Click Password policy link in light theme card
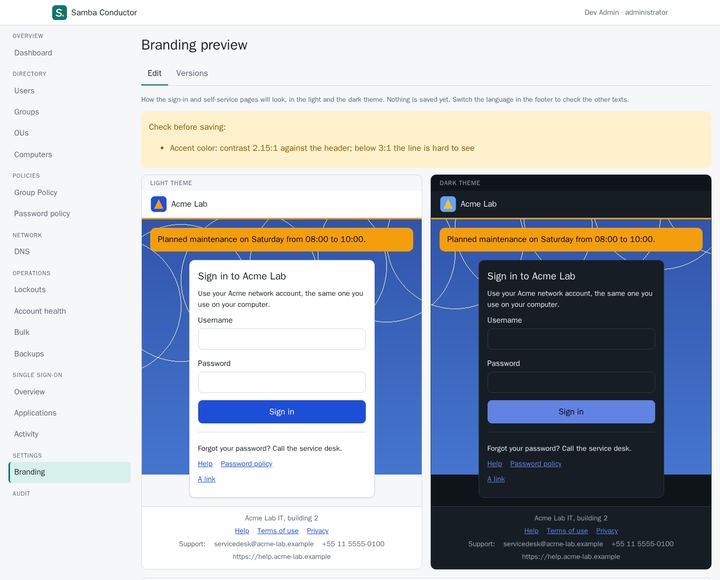720x580 pixels. pos(247,464)
